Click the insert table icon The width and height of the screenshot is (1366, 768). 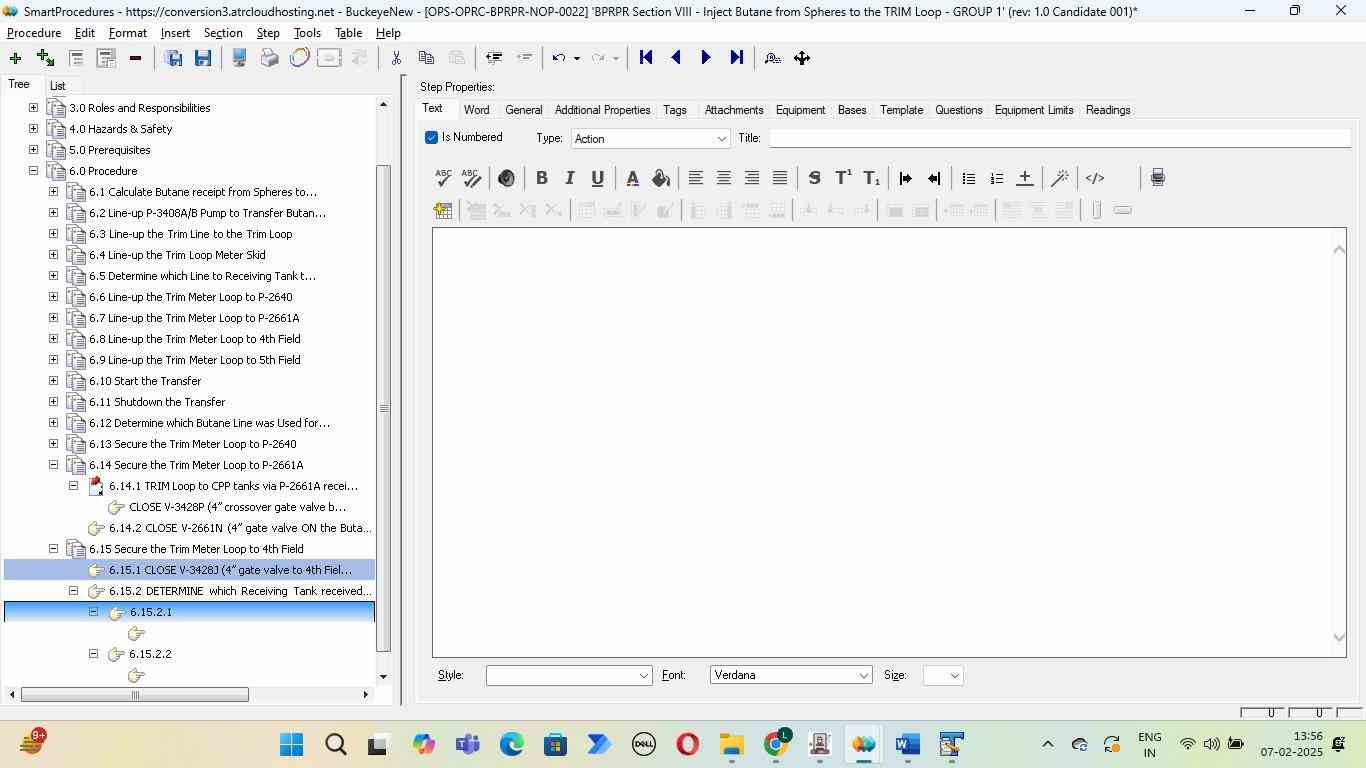pyautogui.click(x=443, y=210)
